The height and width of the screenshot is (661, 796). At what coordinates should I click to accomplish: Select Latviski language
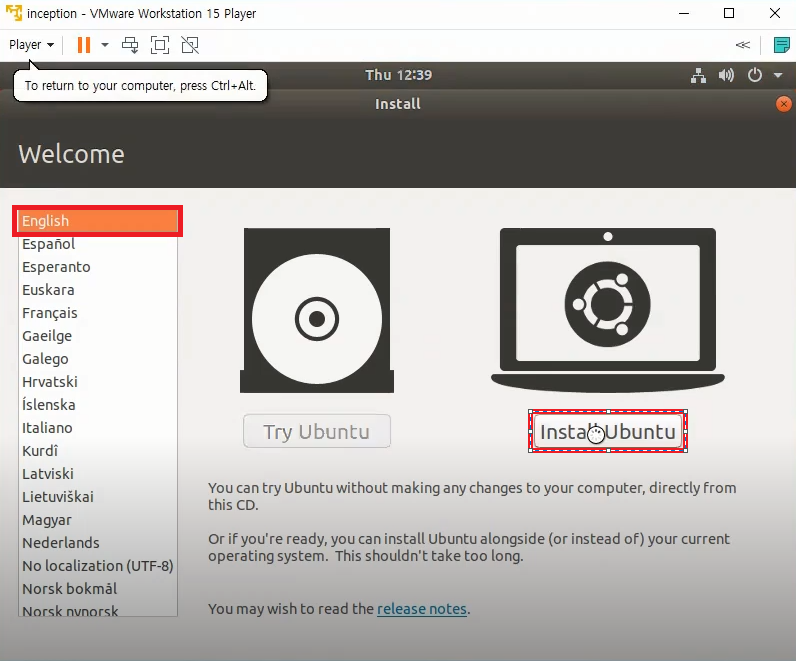97,474
